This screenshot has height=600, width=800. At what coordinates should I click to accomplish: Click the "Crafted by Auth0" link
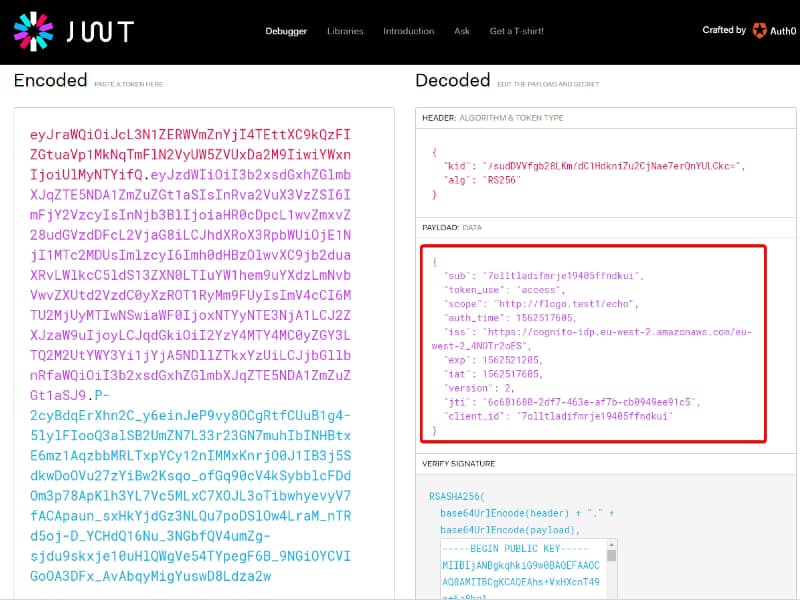tap(745, 29)
